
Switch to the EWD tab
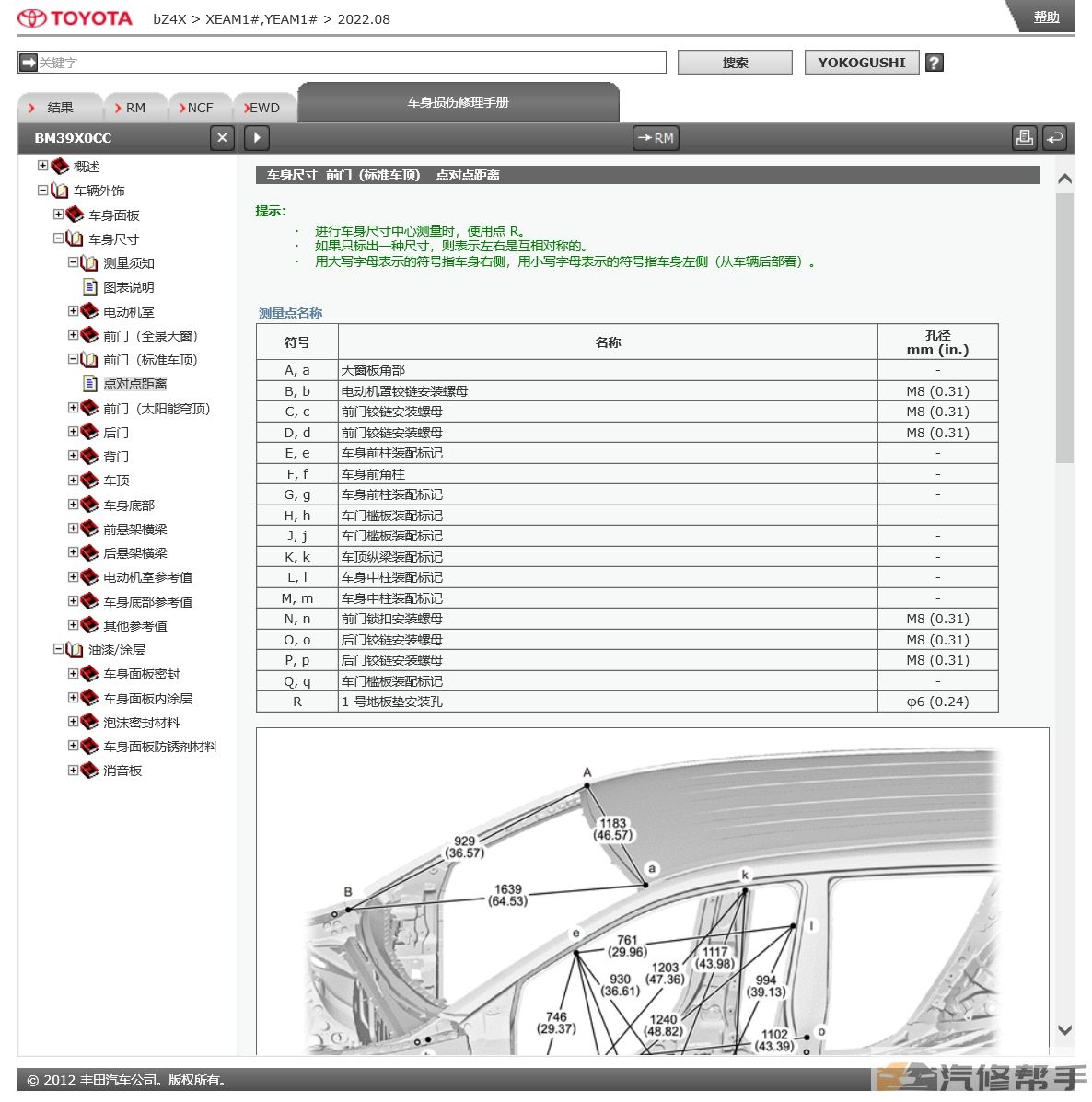click(x=264, y=108)
